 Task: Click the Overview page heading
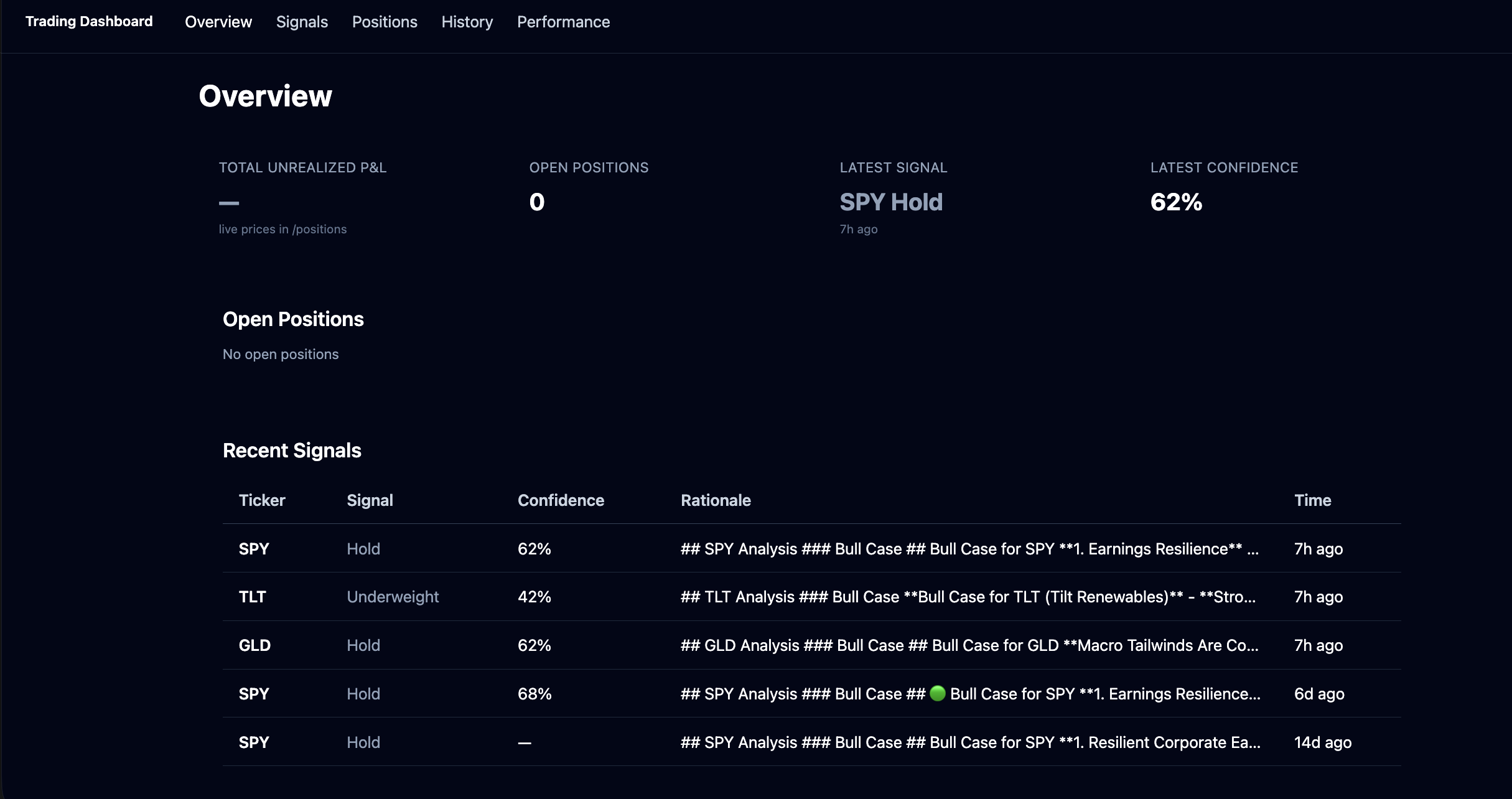coord(265,96)
